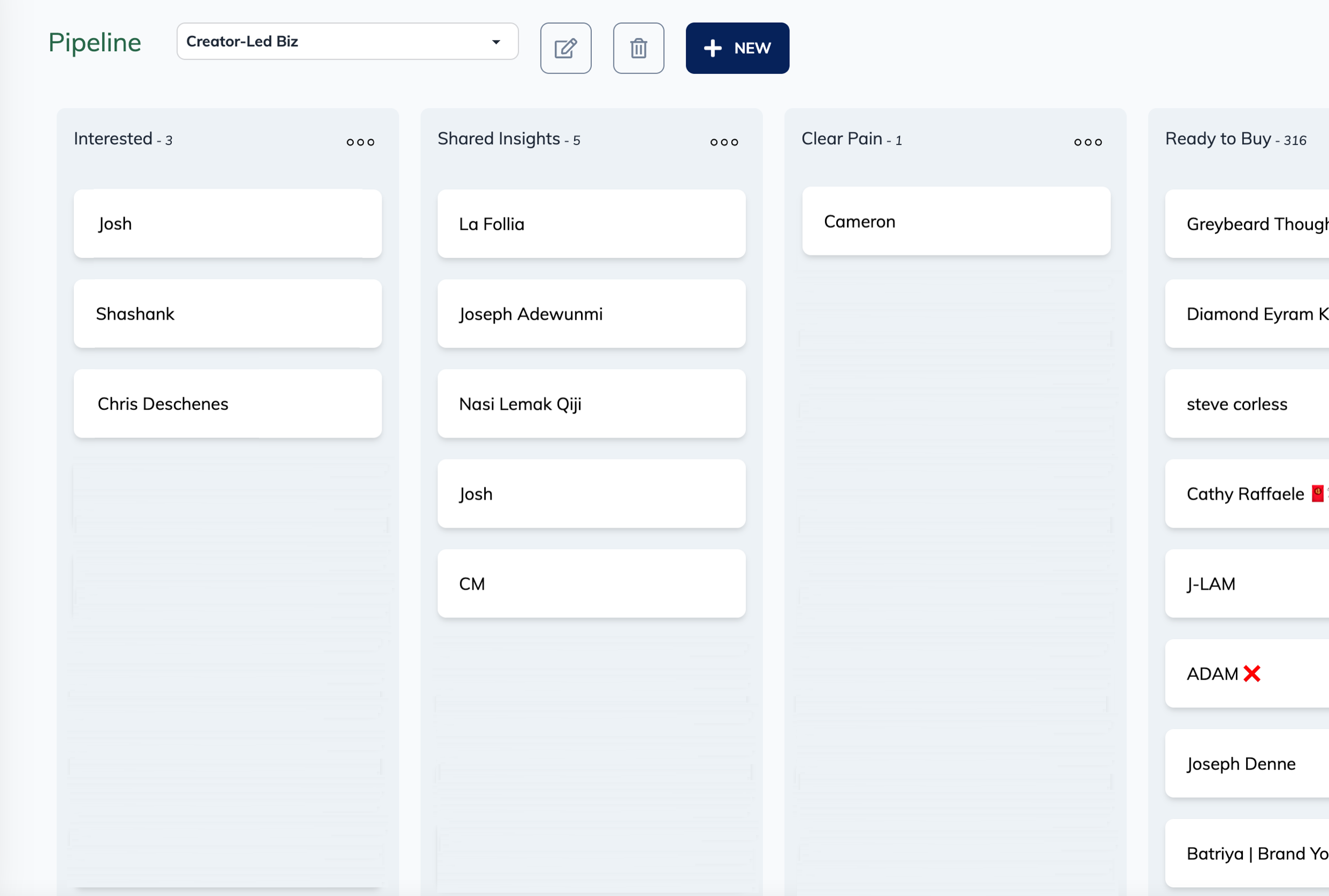Open Interested column three-dot menu
This screenshot has height=896, width=1329.
point(361,142)
